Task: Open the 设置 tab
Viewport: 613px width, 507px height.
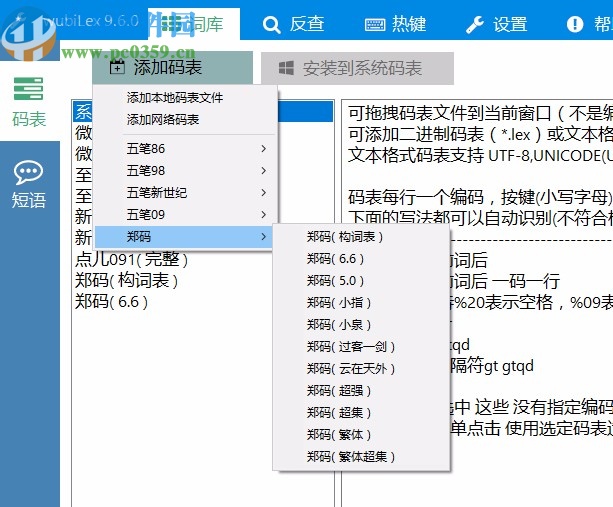Action: [496, 24]
